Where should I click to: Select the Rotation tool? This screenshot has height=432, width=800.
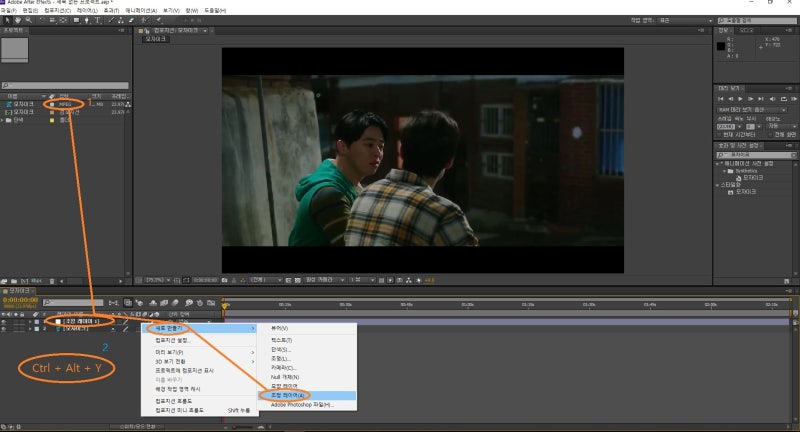(42, 20)
